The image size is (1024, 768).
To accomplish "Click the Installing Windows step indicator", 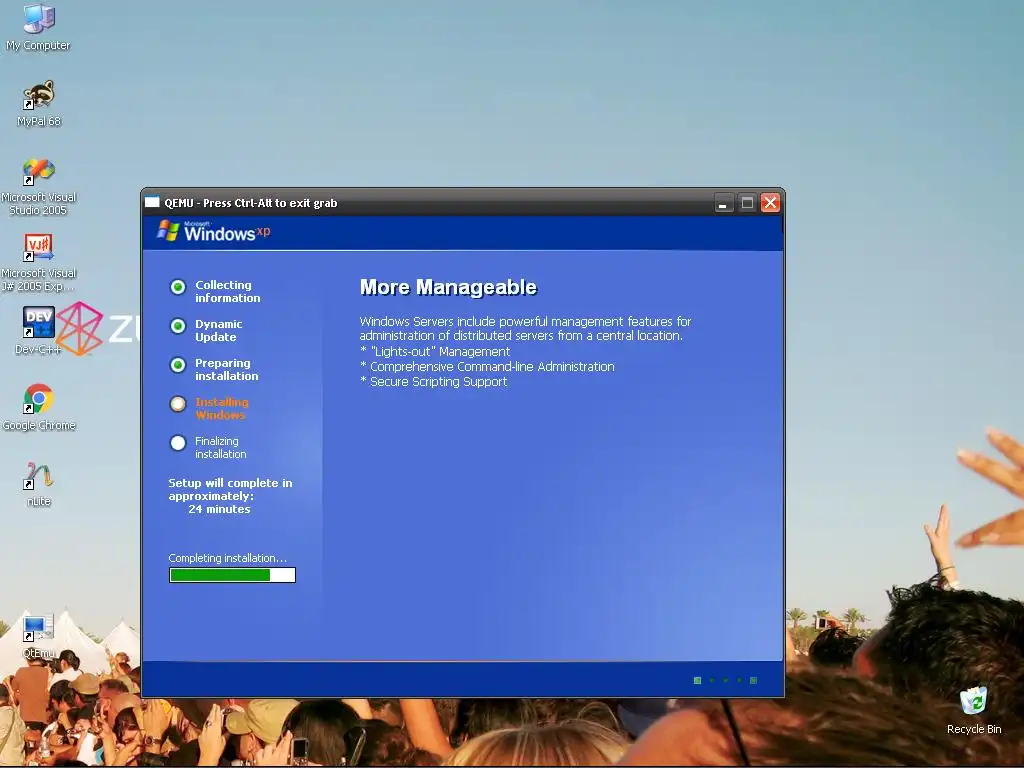I will 178,404.
